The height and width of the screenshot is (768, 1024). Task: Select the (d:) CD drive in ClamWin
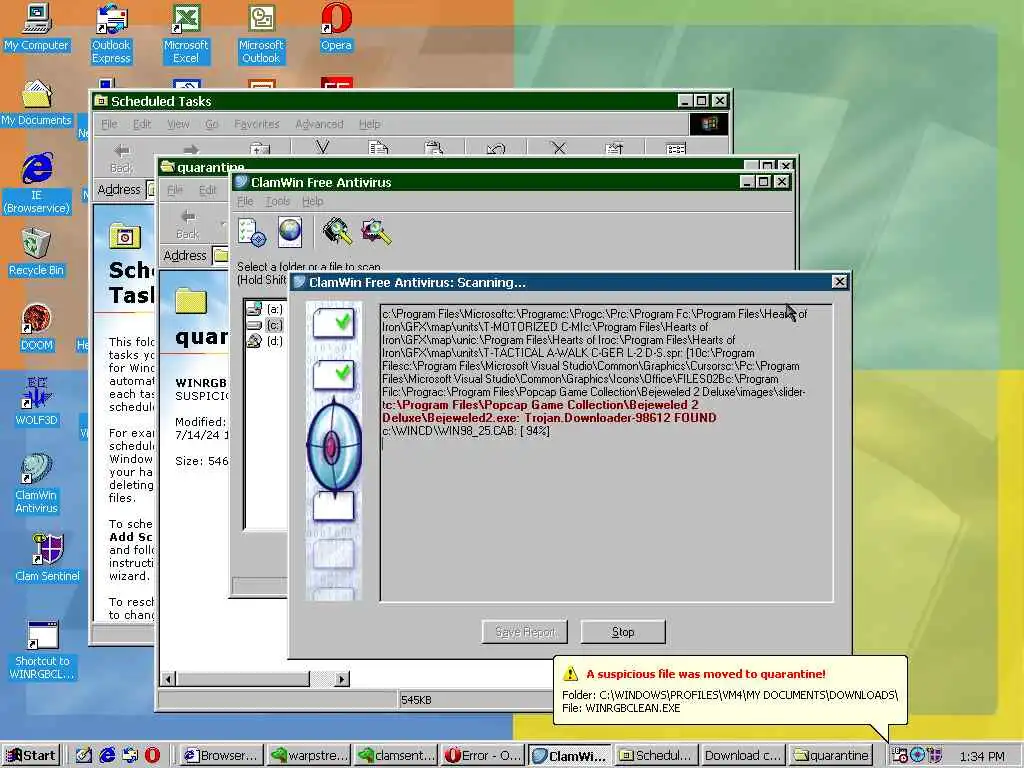click(265, 340)
